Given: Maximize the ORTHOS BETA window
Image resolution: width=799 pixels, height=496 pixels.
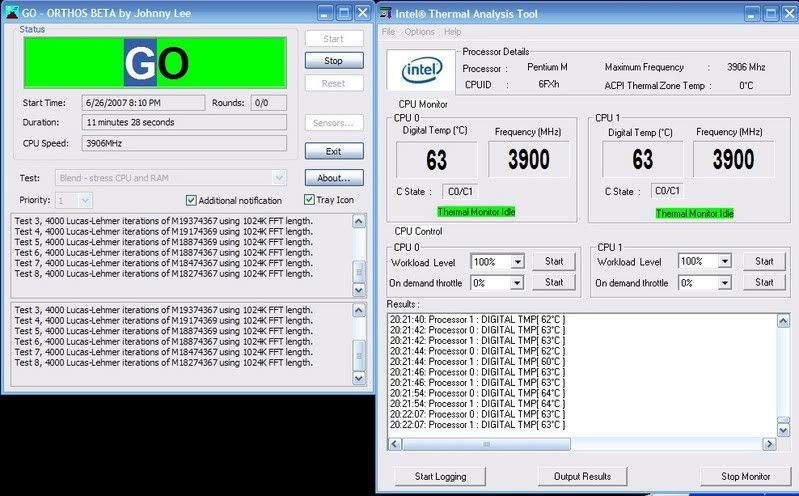Looking at the screenshot, I should point(344,13).
